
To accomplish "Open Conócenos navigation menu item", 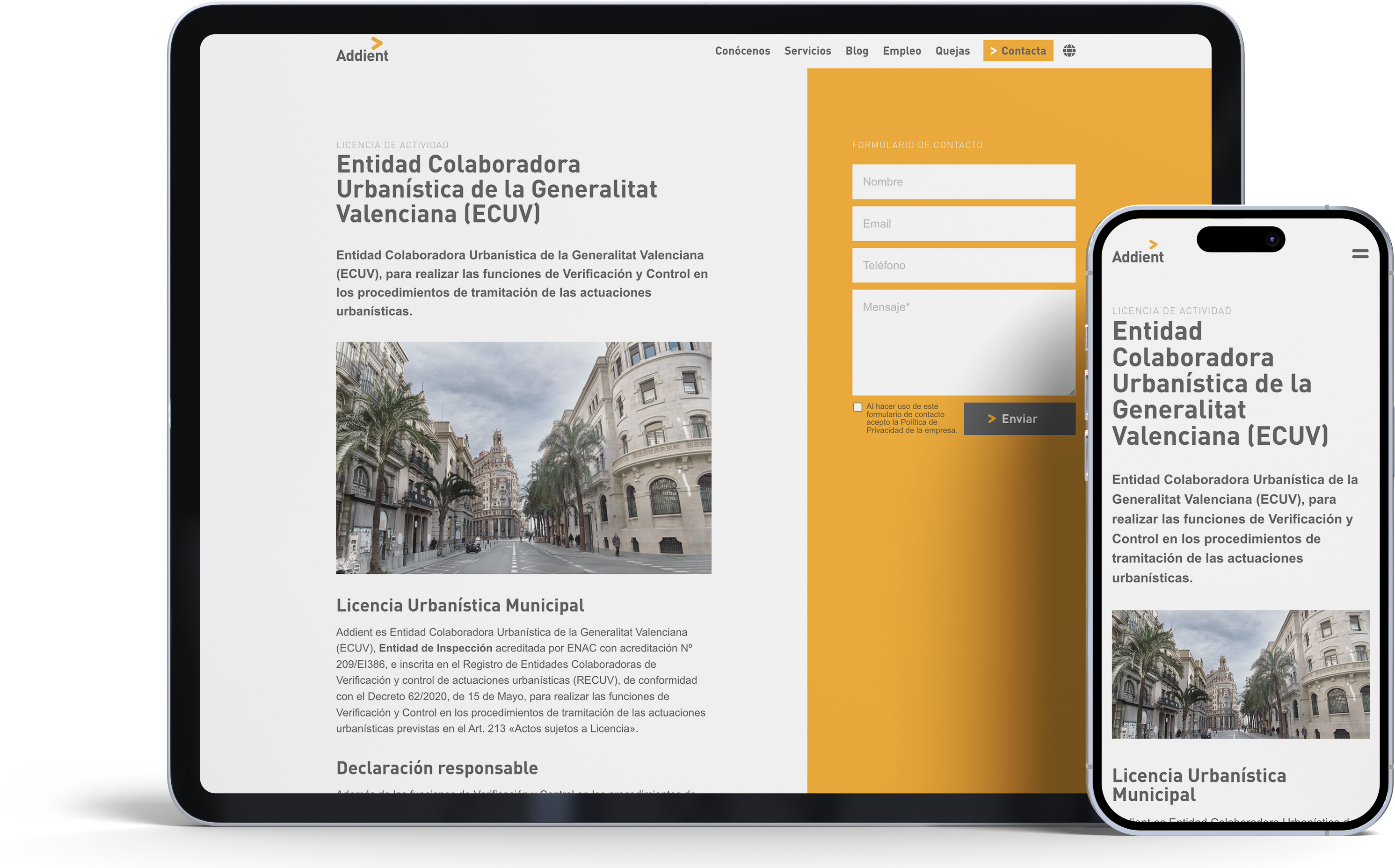I will click(742, 50).
